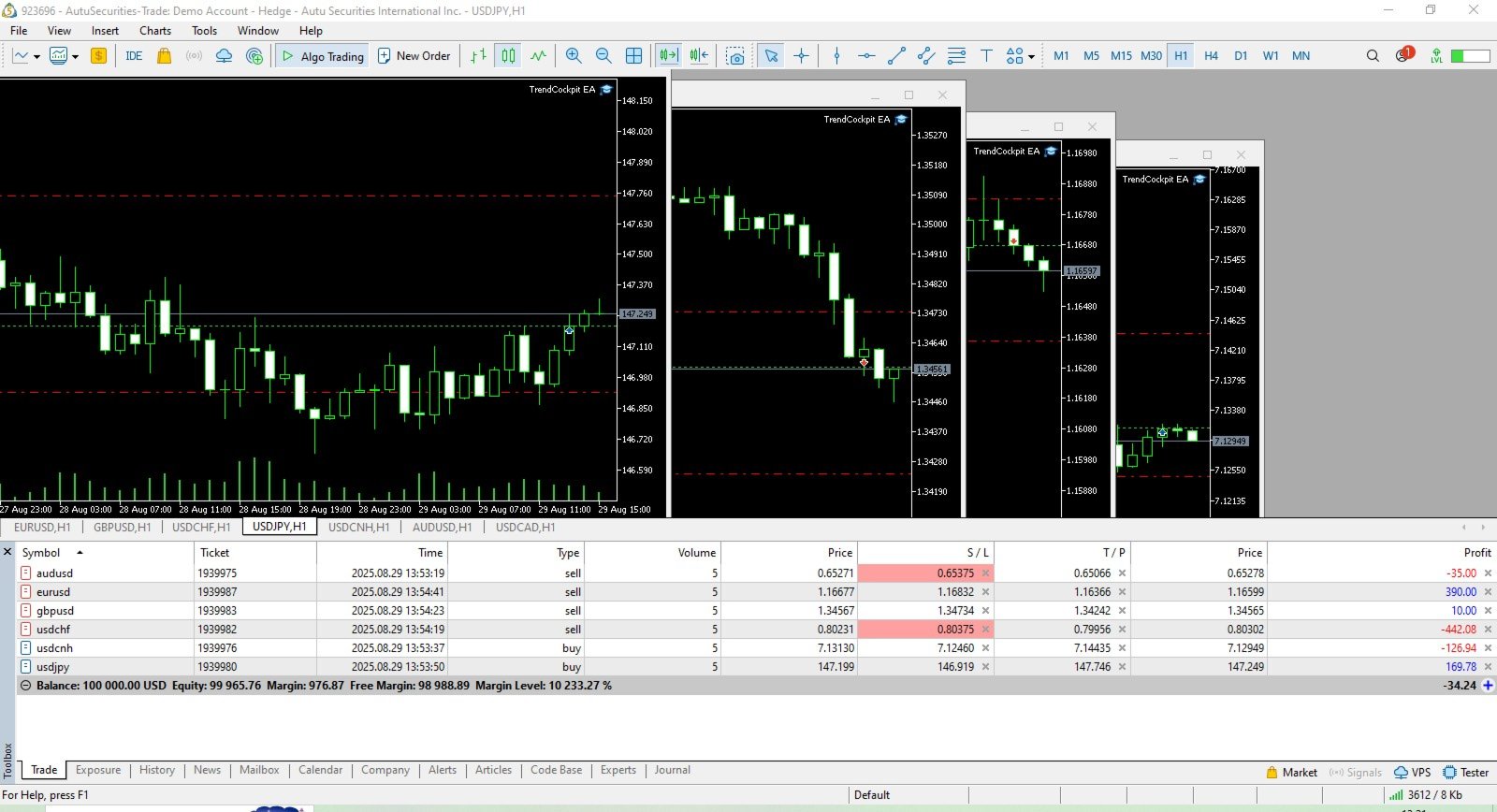
Task: Toggle chart auto scroll to latest bar
Action: [x=668, y=56]
